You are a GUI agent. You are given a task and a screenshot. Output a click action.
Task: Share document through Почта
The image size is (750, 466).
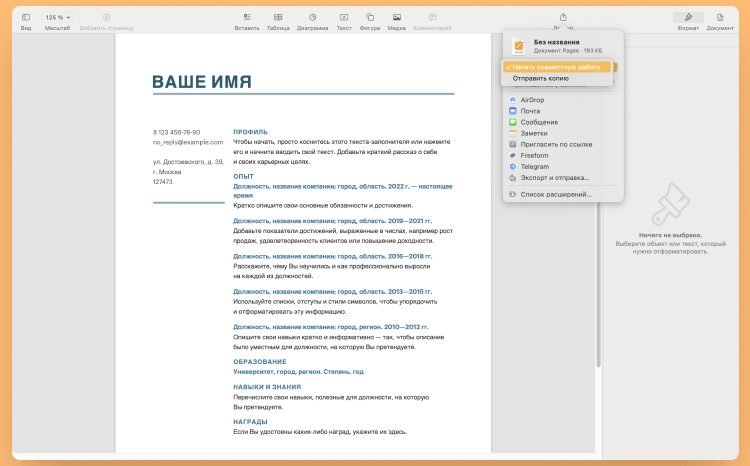tap(530, 111)
